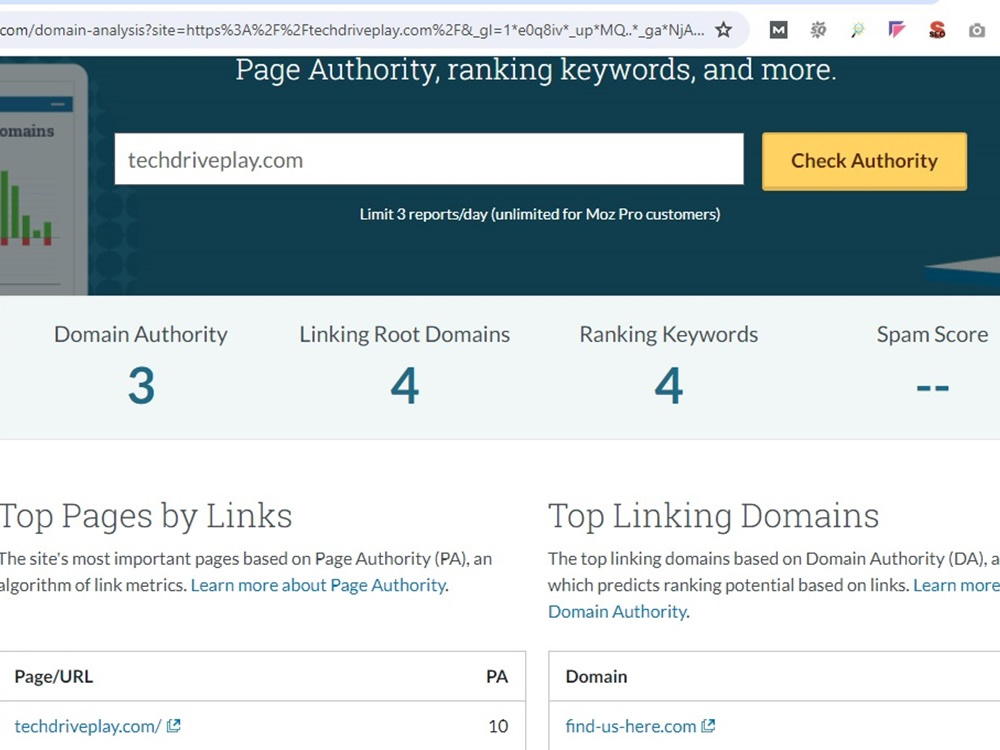Viewport: 1000px width, 750px height.
Task: Click the Domain Authority metric label
Action: [141, 335]
